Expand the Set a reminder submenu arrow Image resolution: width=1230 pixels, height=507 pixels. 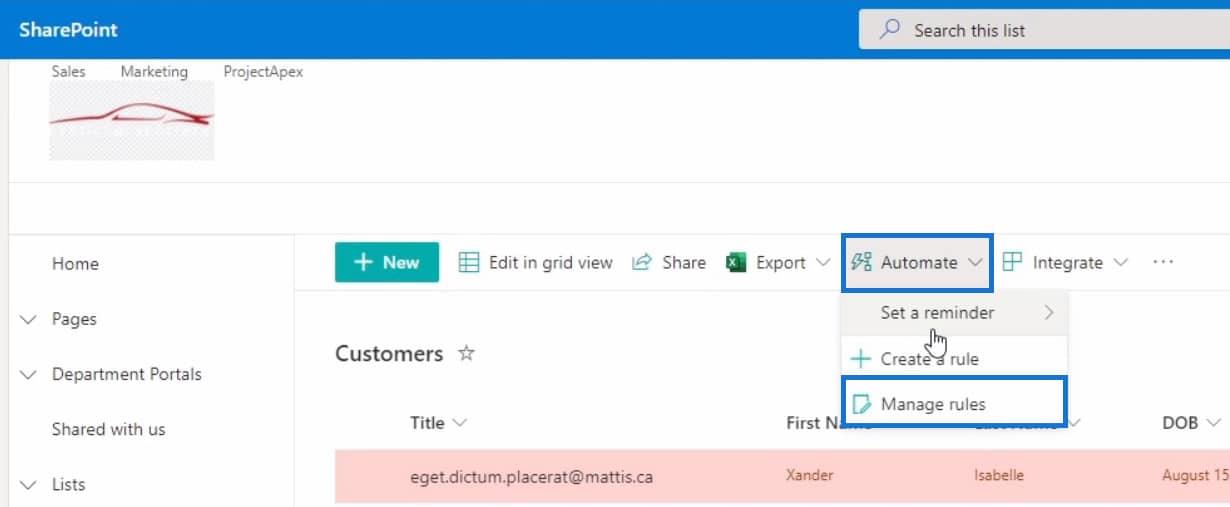(1048, 313)
